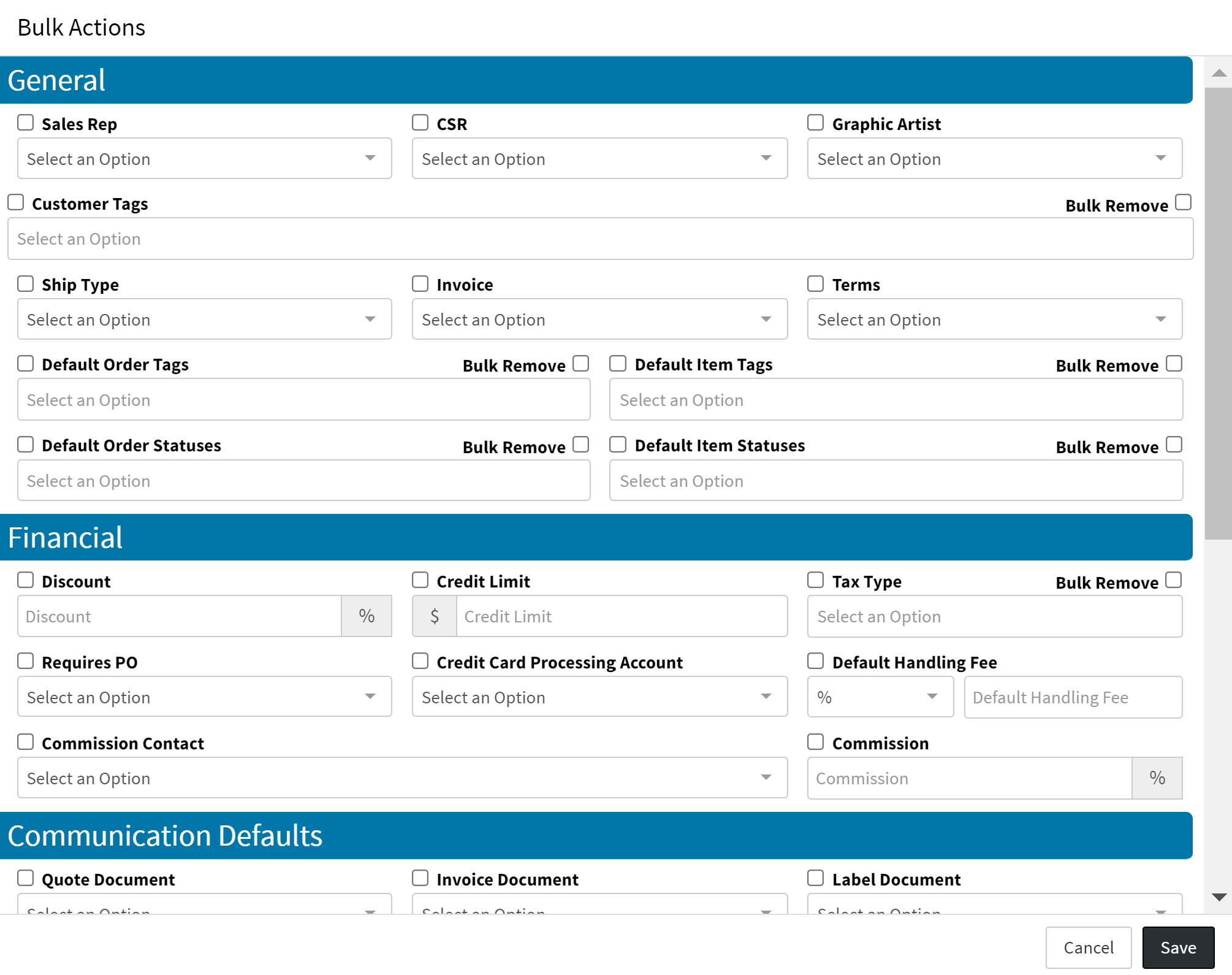Screen dimensions: 1232x975
Task: Tick the Default Item Statuses checkbox
Action: pos(618,445)
